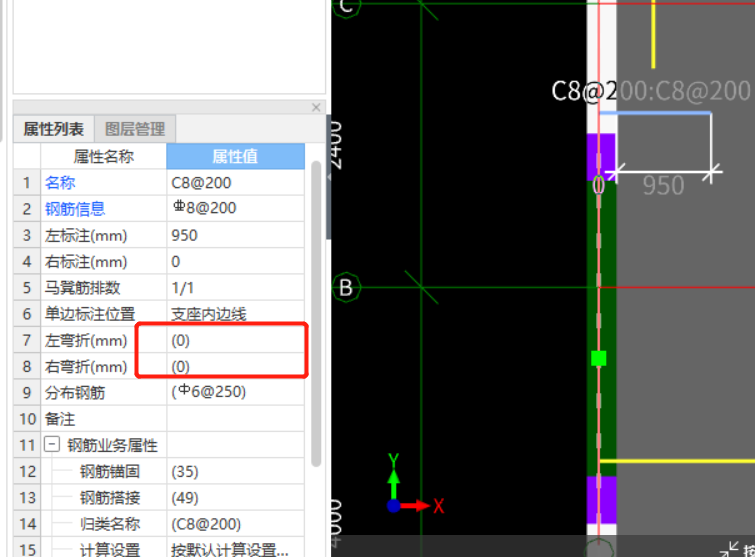Select the 右弯折(mm) property label
The image size is (755, 557).
point(86,367)
